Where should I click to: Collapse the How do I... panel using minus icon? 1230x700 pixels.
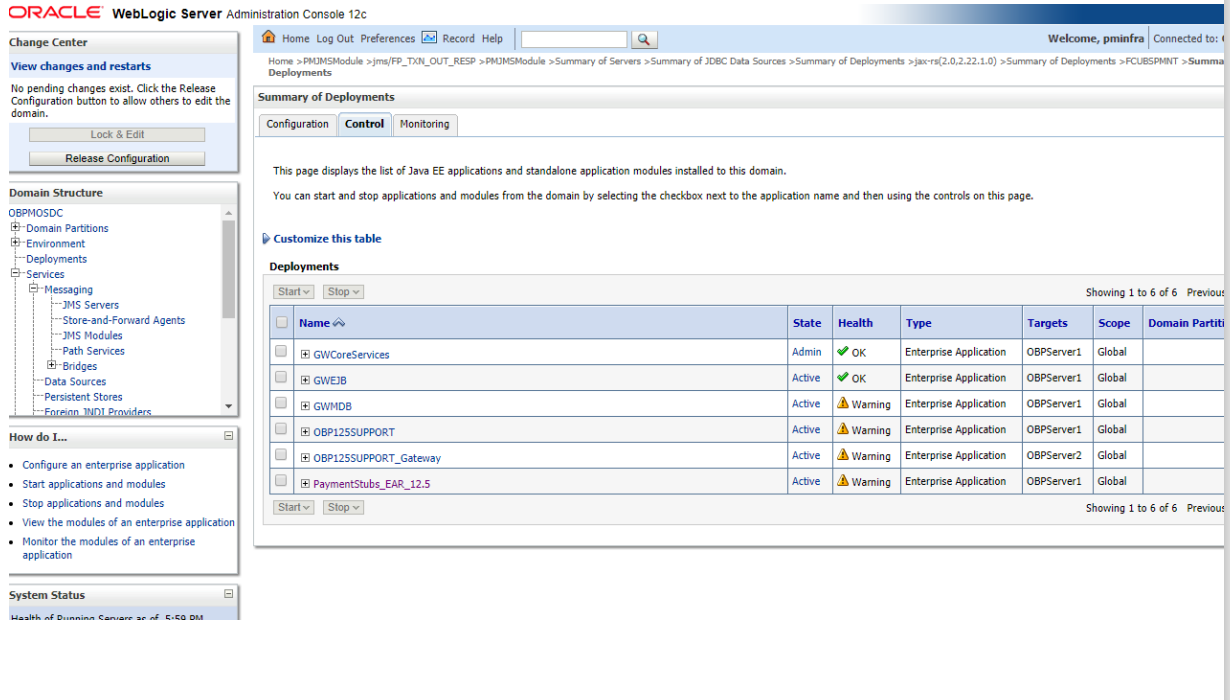[230, 437]
